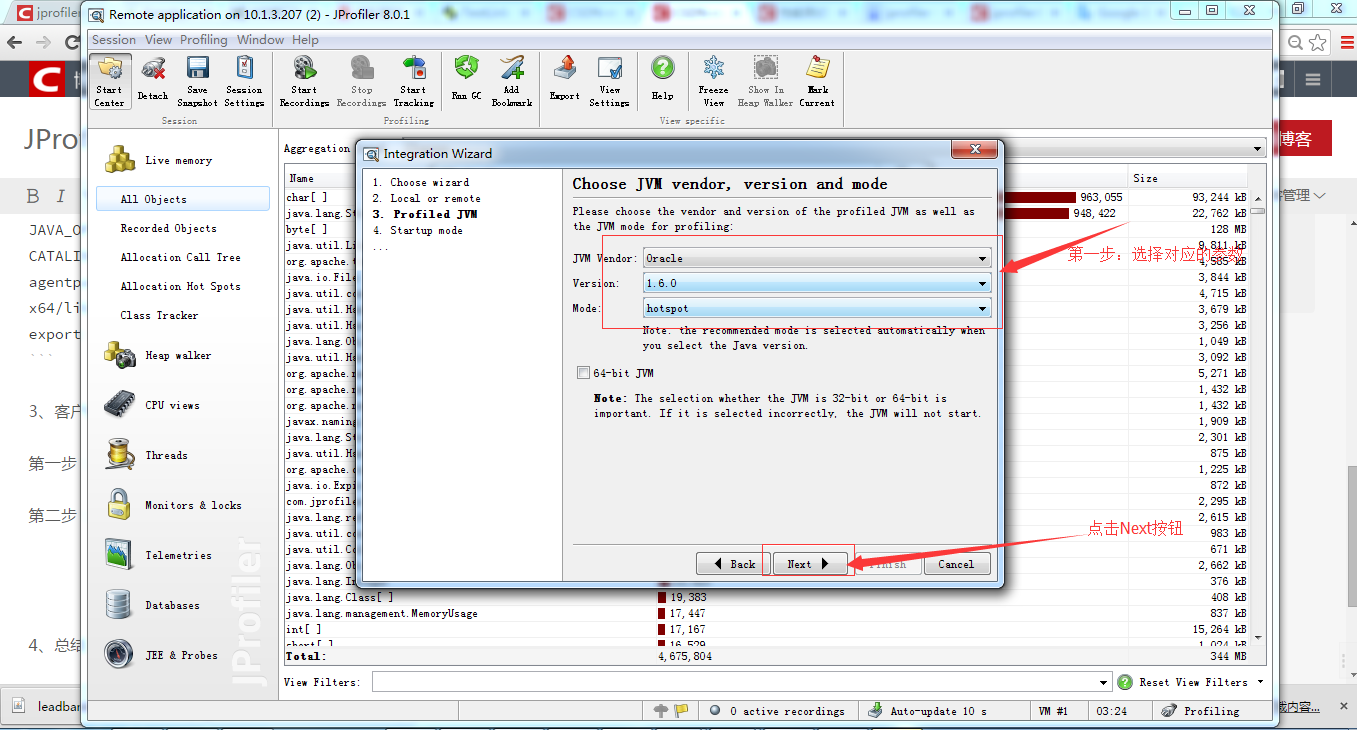This screenshot has width=1357, height=730.
Task: Click the Name column header
Action: pyautogui.click(x=320, y=178)
